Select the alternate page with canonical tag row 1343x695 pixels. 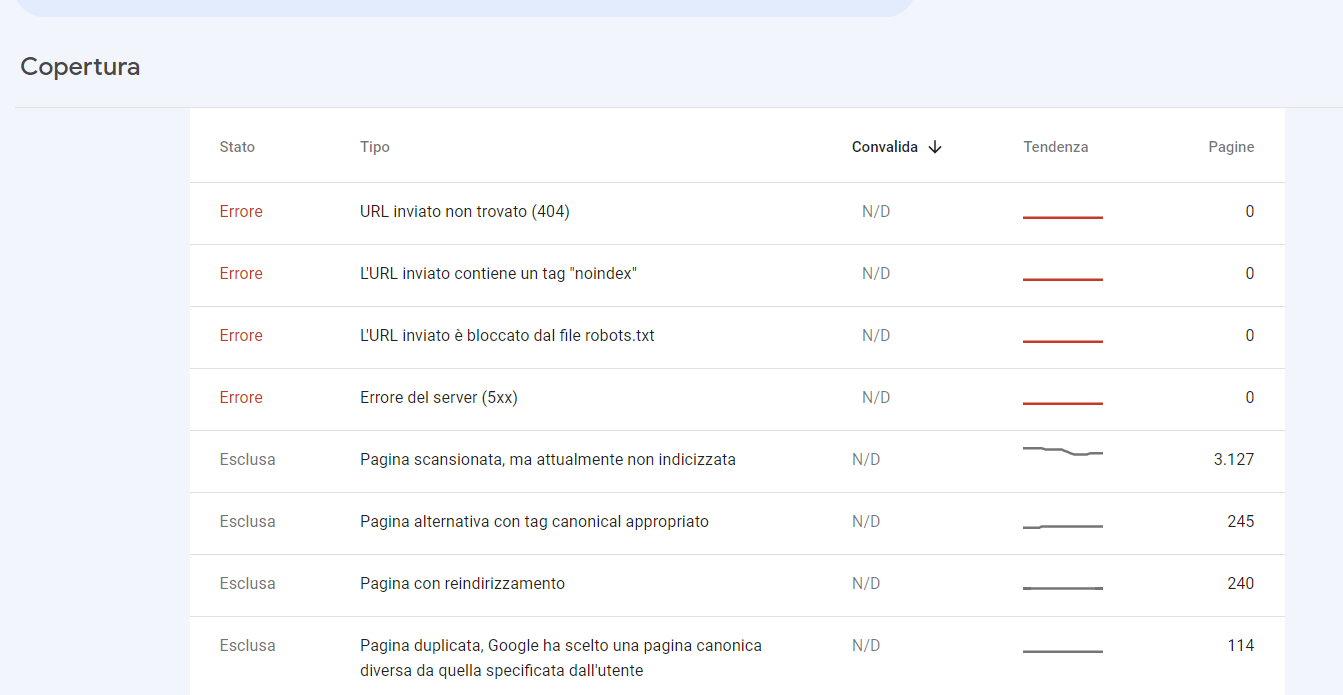(x=534, y=522)
